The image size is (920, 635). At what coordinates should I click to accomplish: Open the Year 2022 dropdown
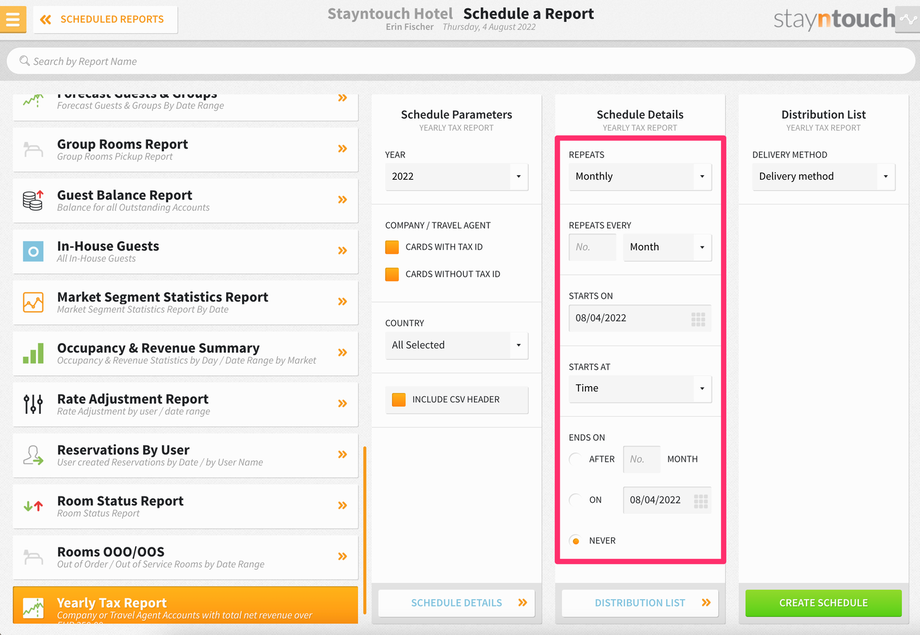[x=456, y=177]
